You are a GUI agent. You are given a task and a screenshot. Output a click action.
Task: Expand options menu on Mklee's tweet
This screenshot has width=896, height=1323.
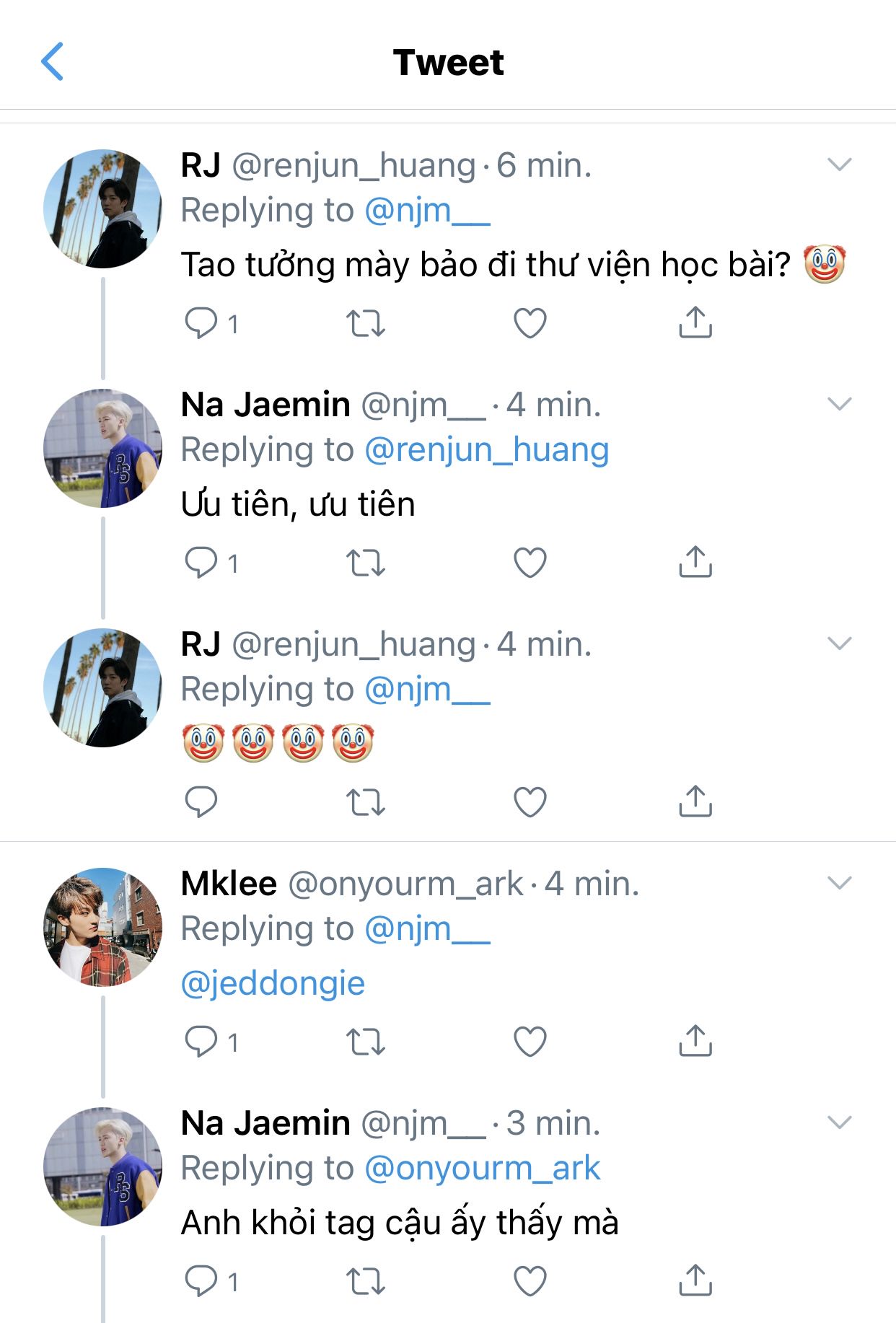pos(840,883)
